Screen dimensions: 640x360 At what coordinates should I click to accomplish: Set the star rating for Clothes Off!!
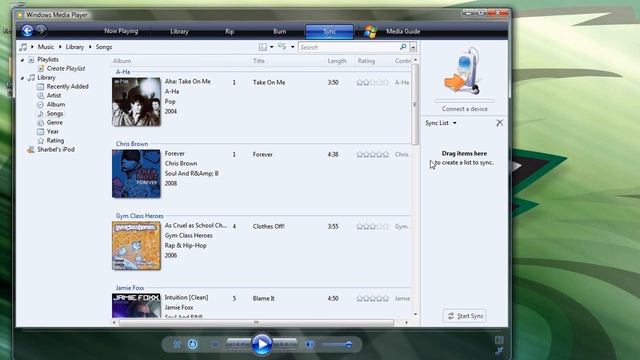click(372, 227)
